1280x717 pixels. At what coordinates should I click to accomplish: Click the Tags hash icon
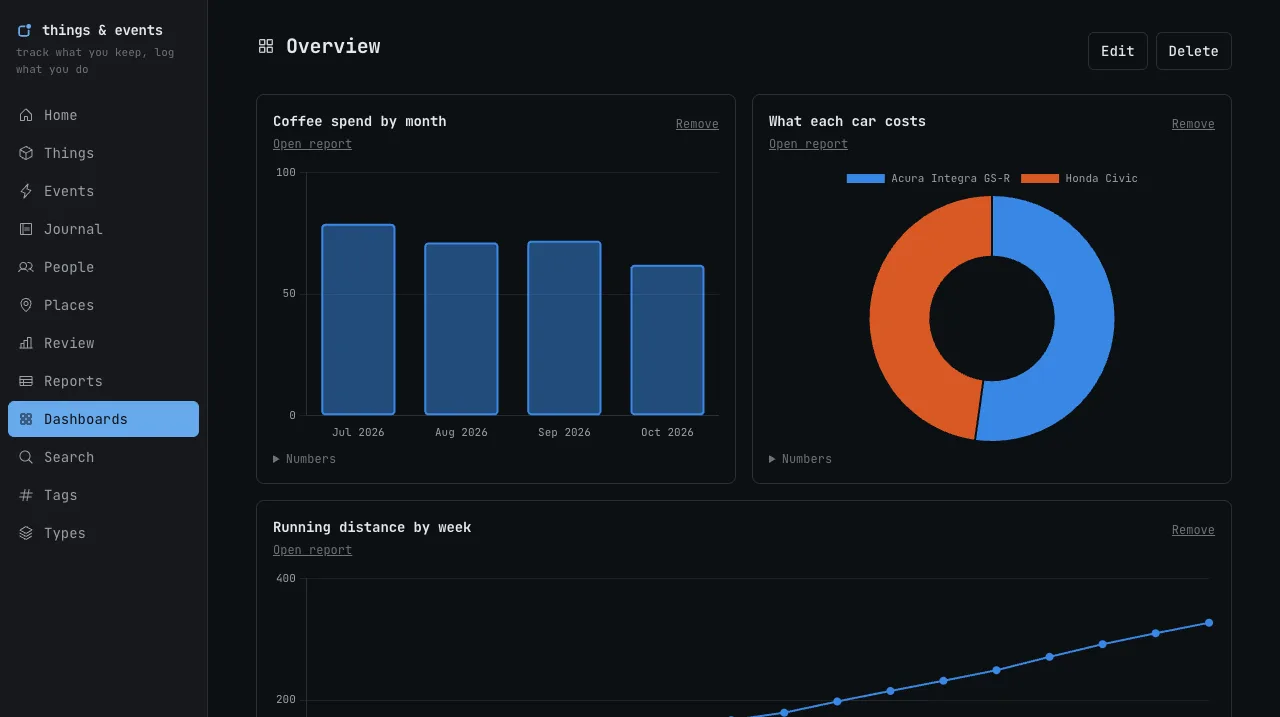(26, 495)
